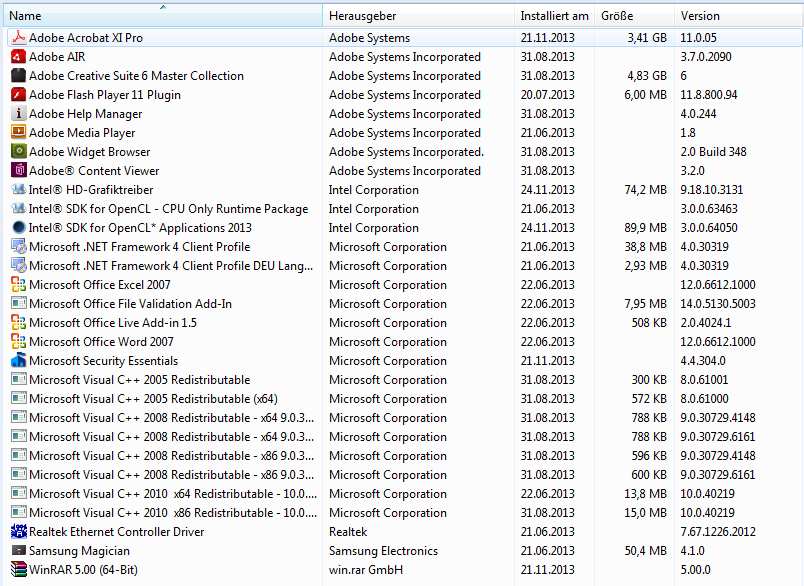Choose the Adobe Media Player entry

[x=405, y=132]
